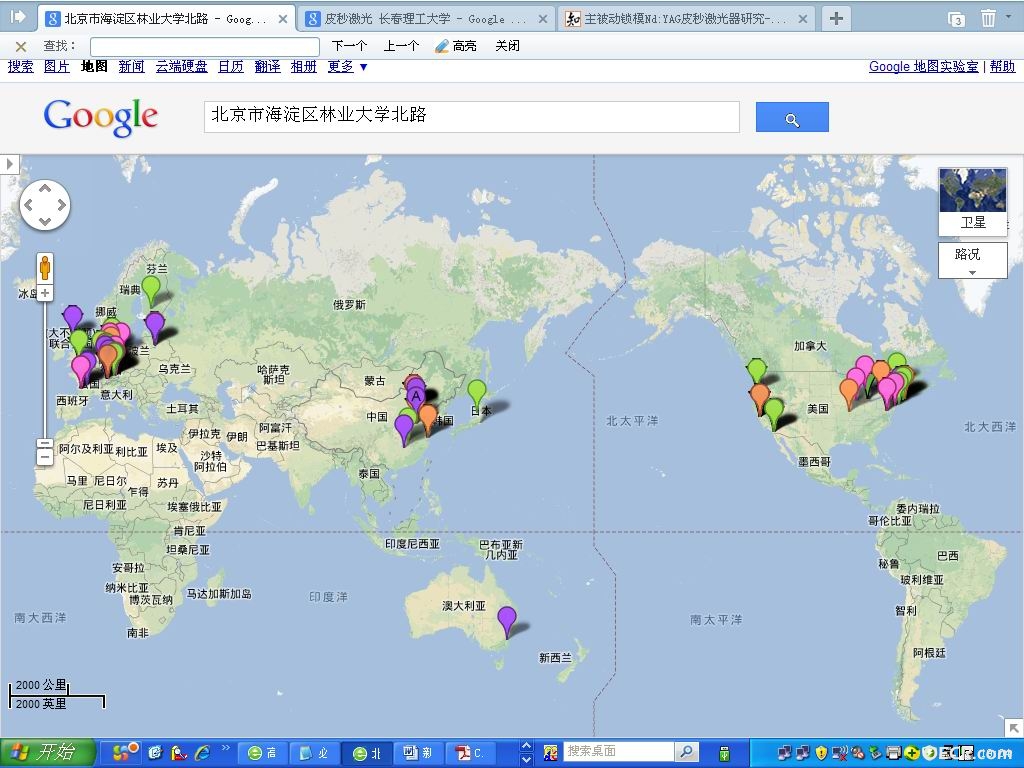The height and width of the screenshot is (768, 1024).
Task: Open the 新闻 news link
Action: click(x=131, y=67)
